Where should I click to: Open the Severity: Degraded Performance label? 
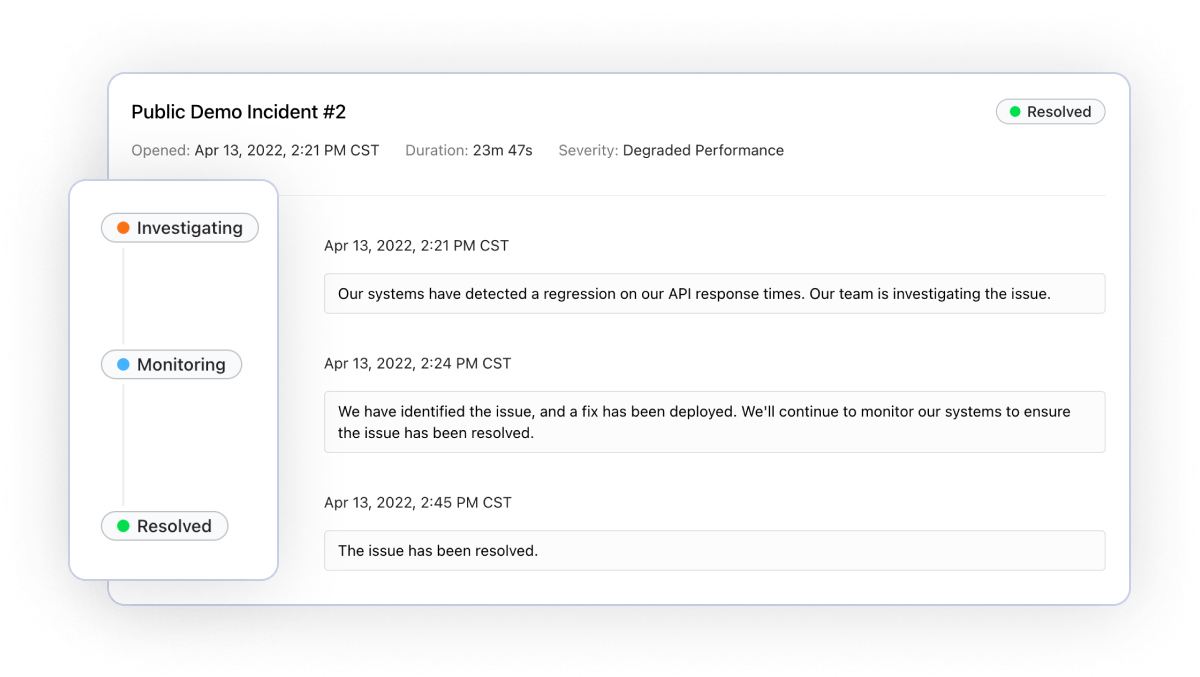(x=670, y=150)
